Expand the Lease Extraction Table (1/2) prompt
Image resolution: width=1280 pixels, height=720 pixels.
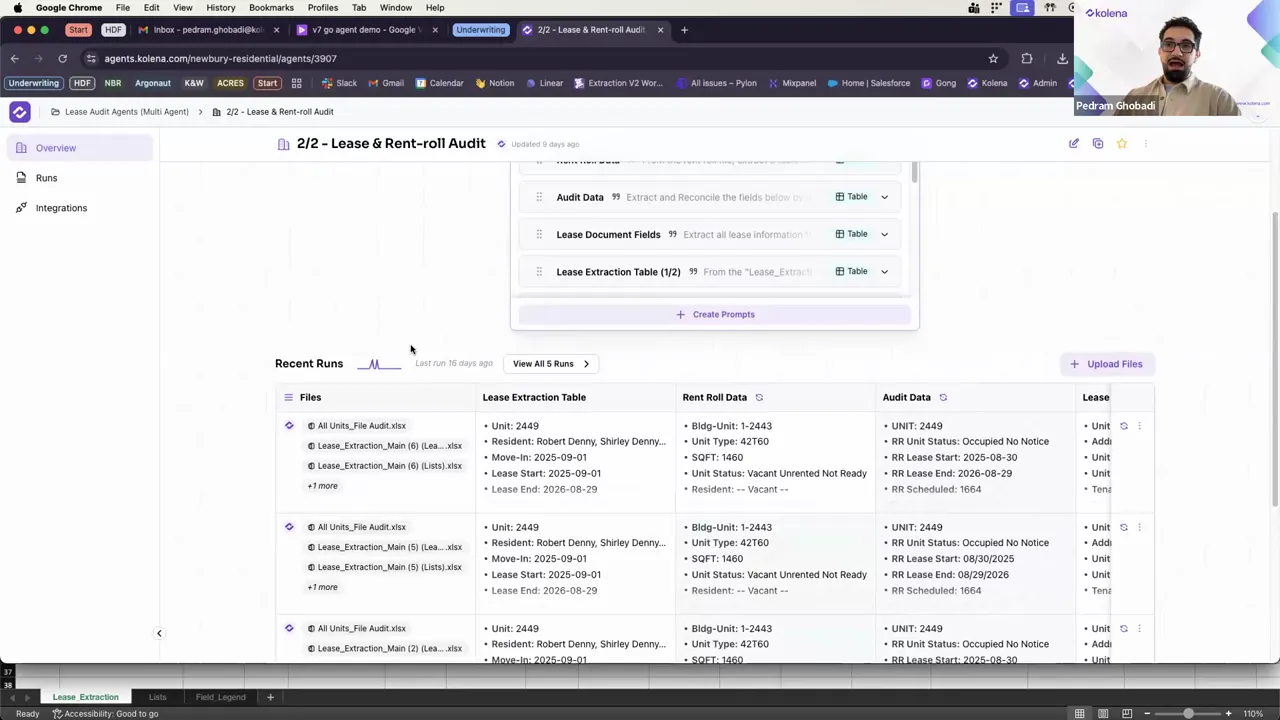[884, 271]
